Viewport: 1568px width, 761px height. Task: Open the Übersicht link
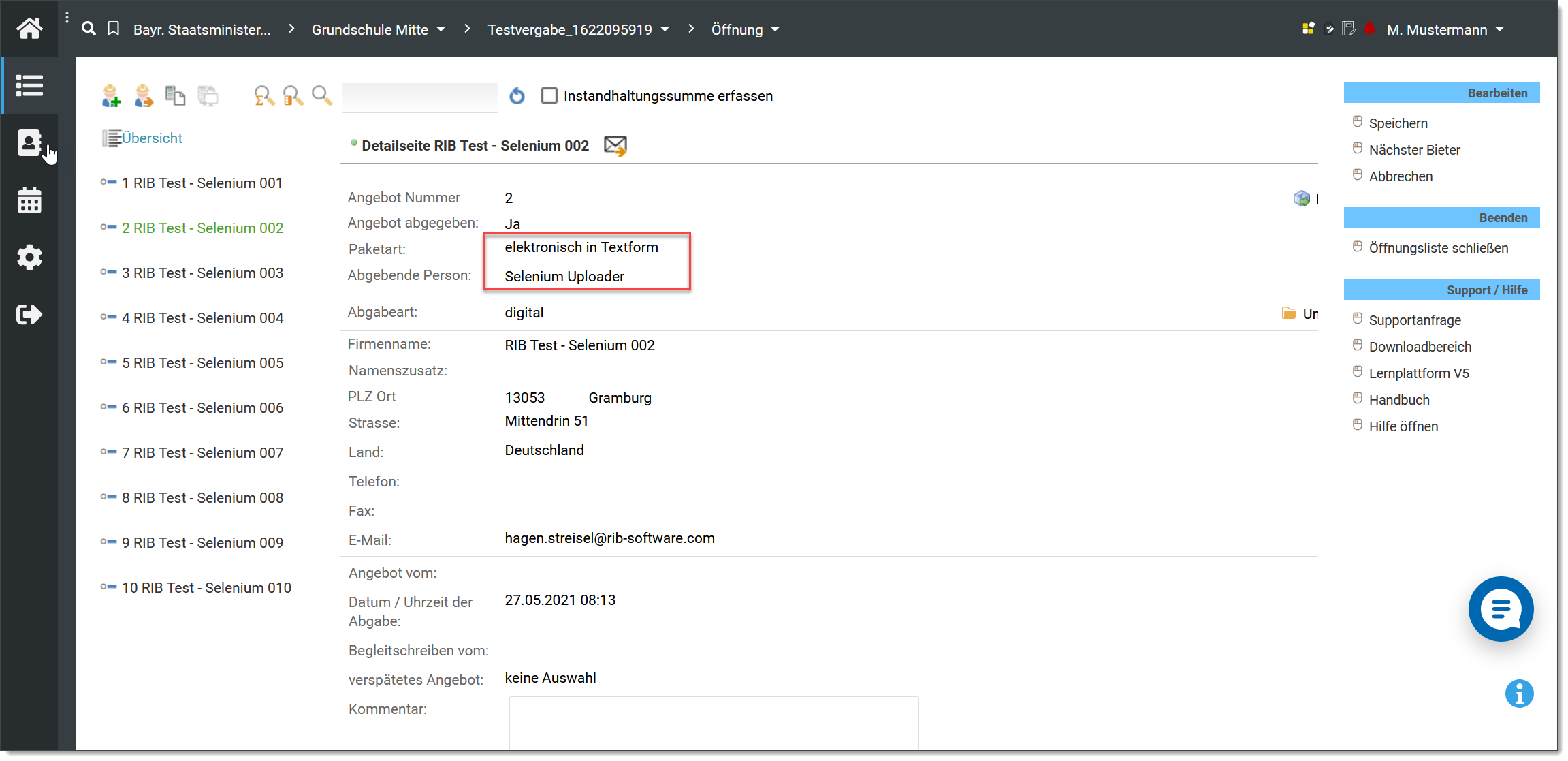[152, 138]
